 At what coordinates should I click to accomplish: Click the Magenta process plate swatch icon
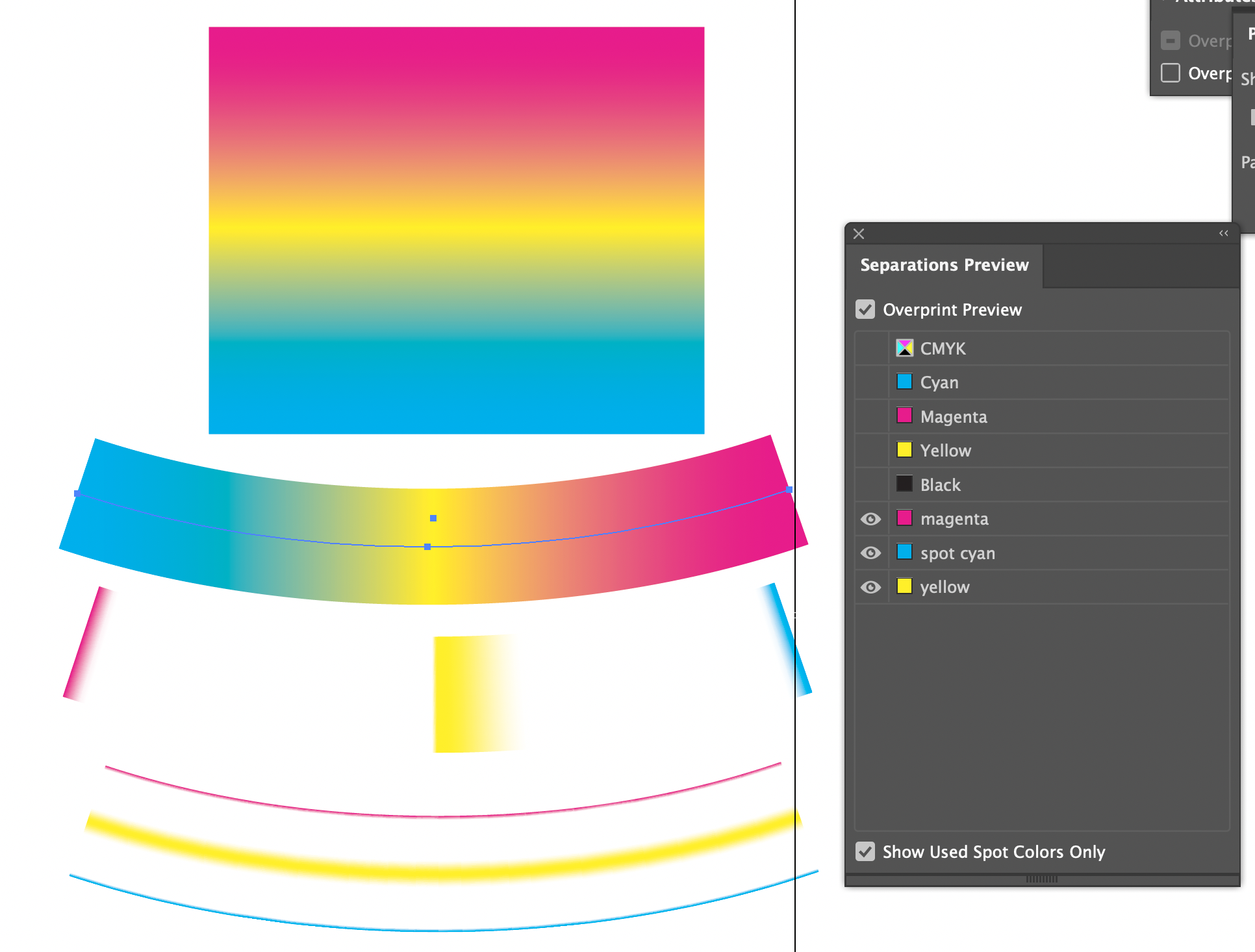click(904, 416)
